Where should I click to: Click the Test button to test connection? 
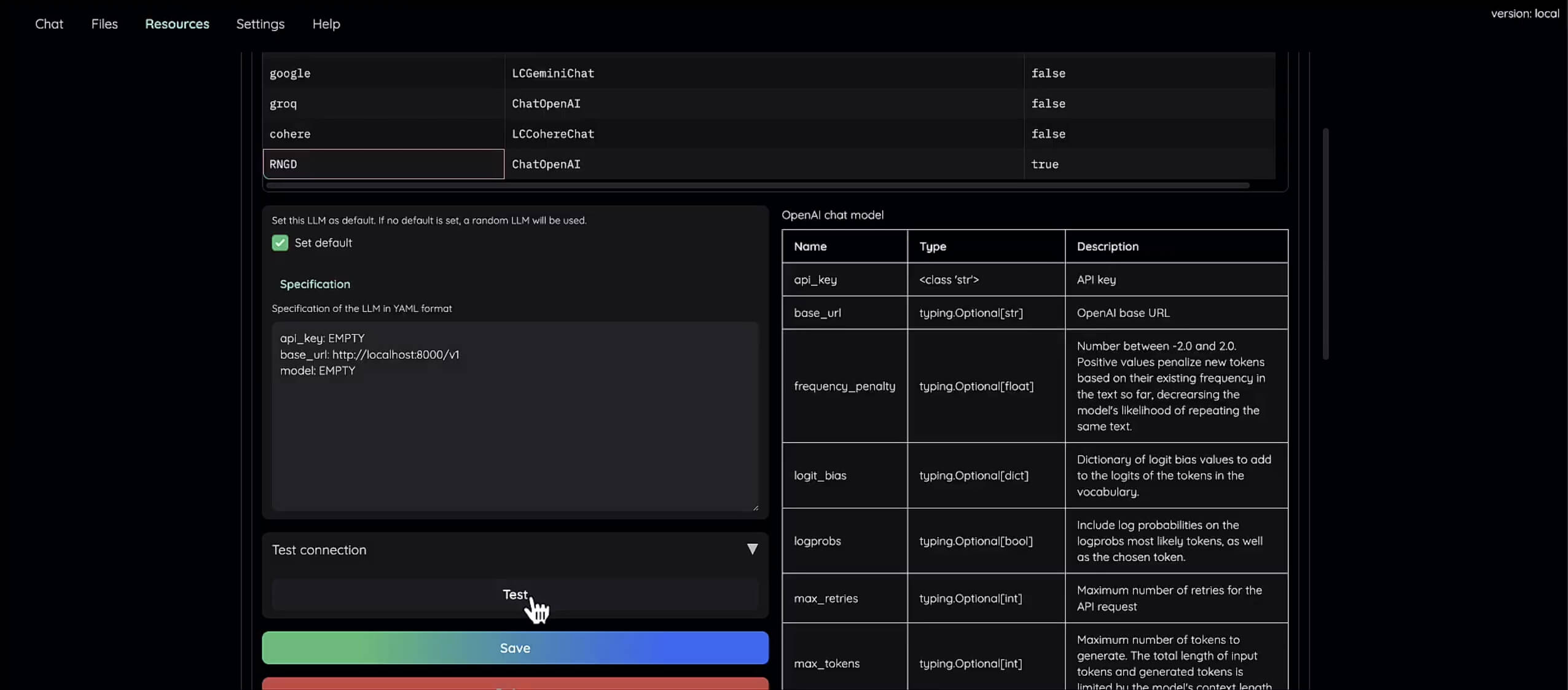pos(514,594)
